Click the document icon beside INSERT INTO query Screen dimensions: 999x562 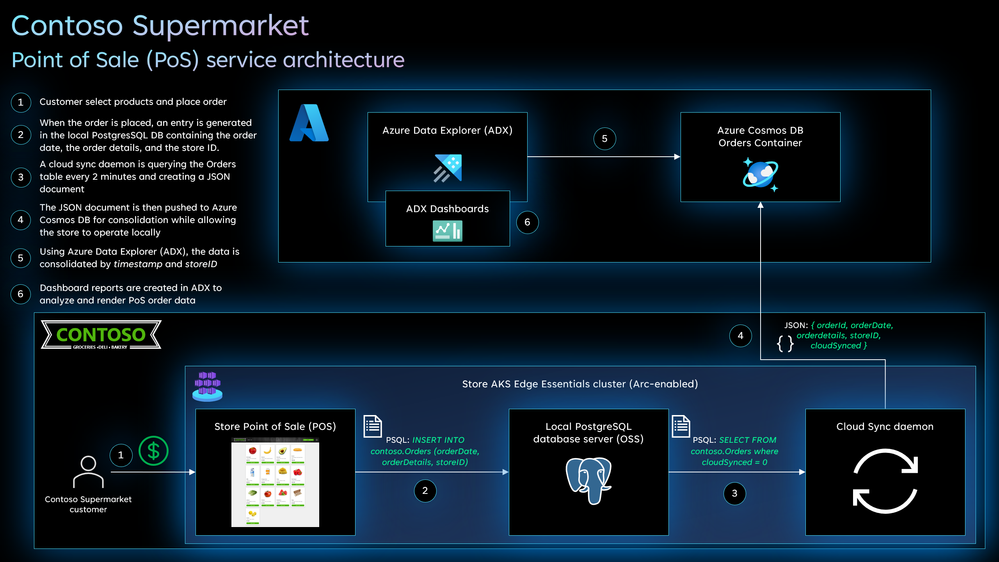coord(373,426)
